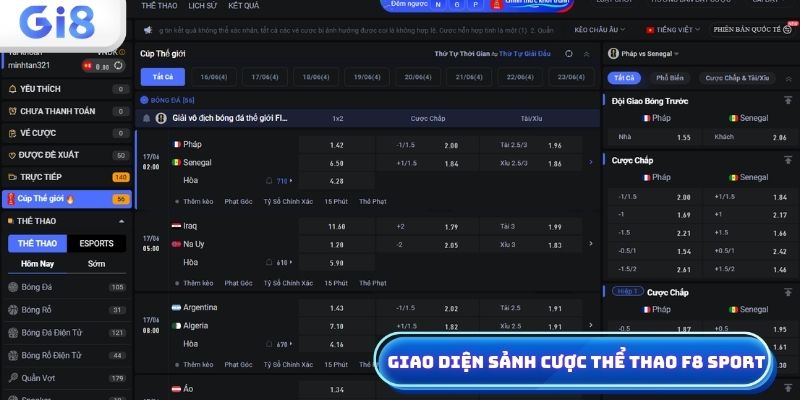
Task: Pin the Đội Giao Bóng Trước market to top
Action: (788, 101)
